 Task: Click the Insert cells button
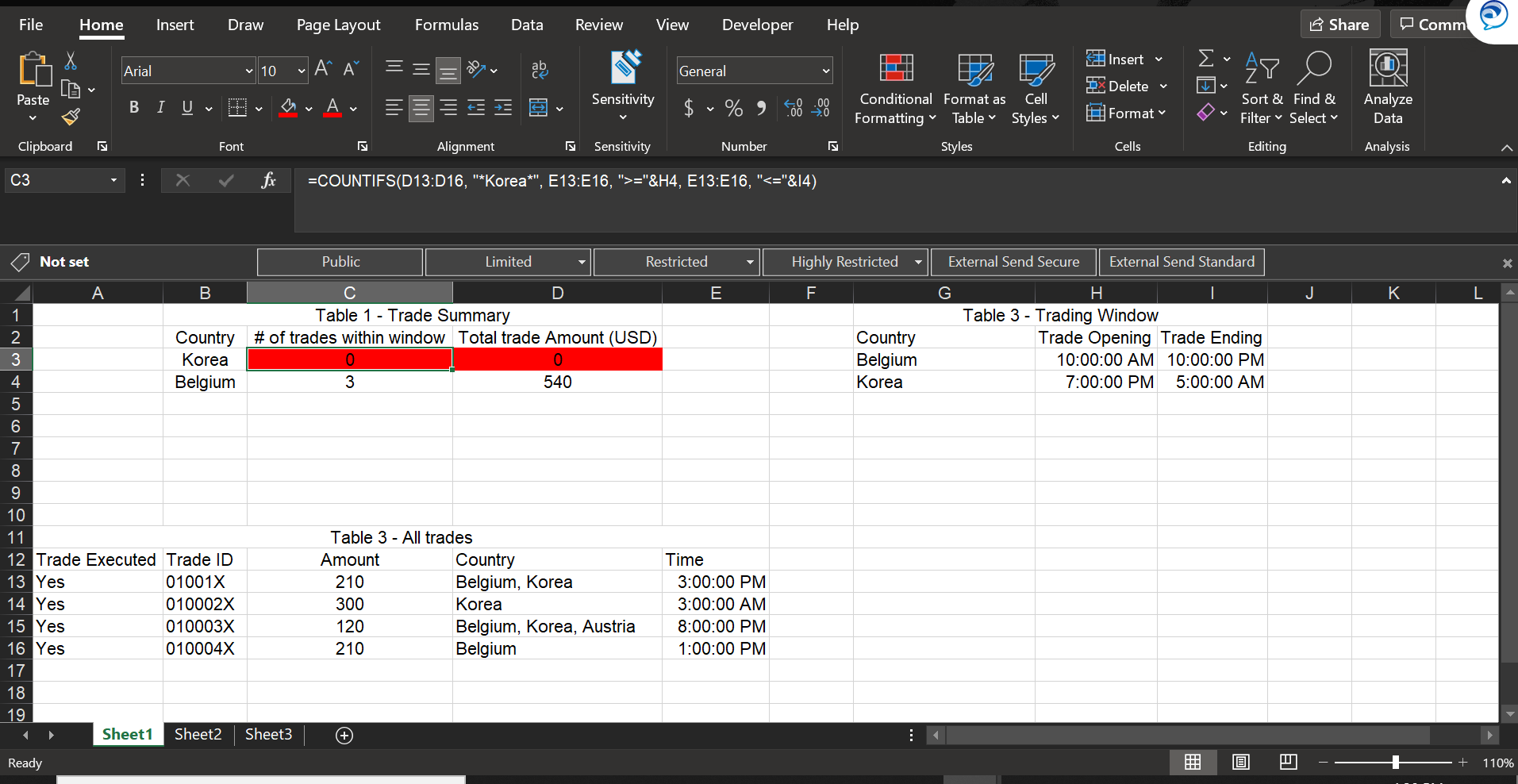pyautogui.click(x=1116, y=59)
